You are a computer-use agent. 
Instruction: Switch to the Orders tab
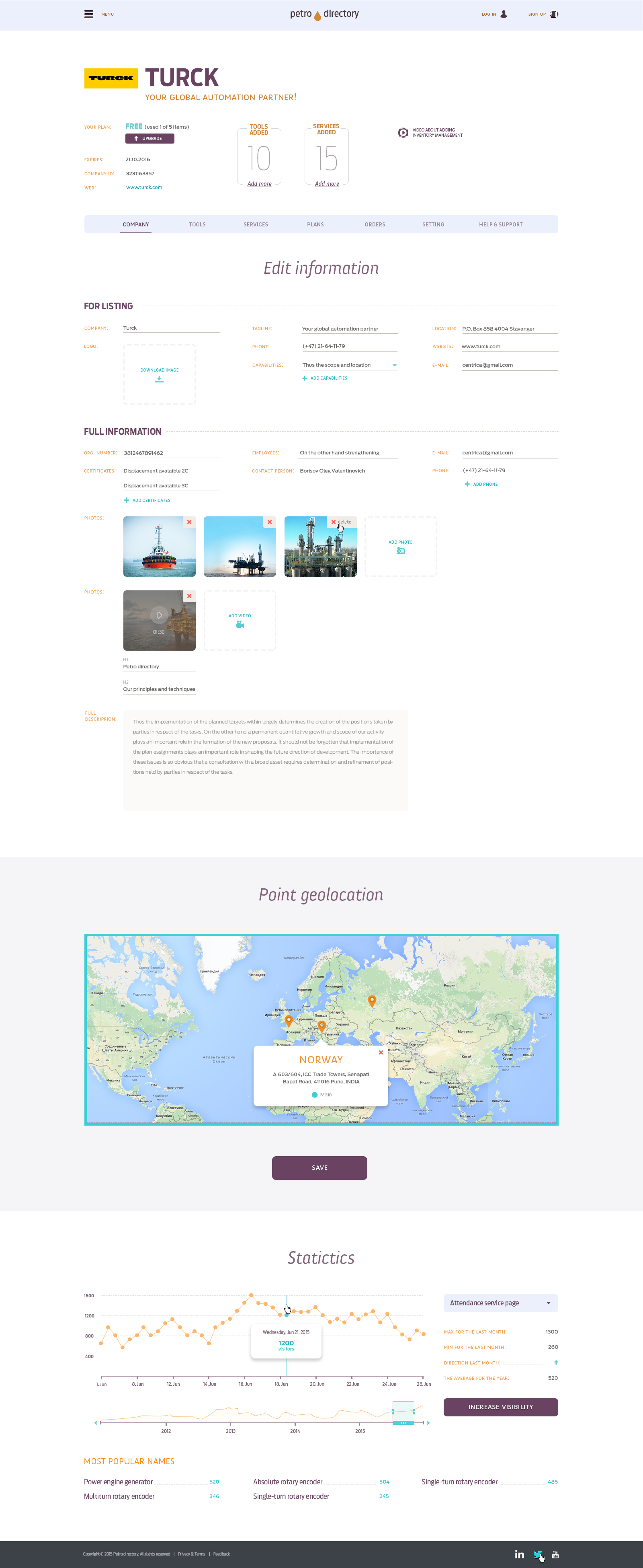point(375,225)
